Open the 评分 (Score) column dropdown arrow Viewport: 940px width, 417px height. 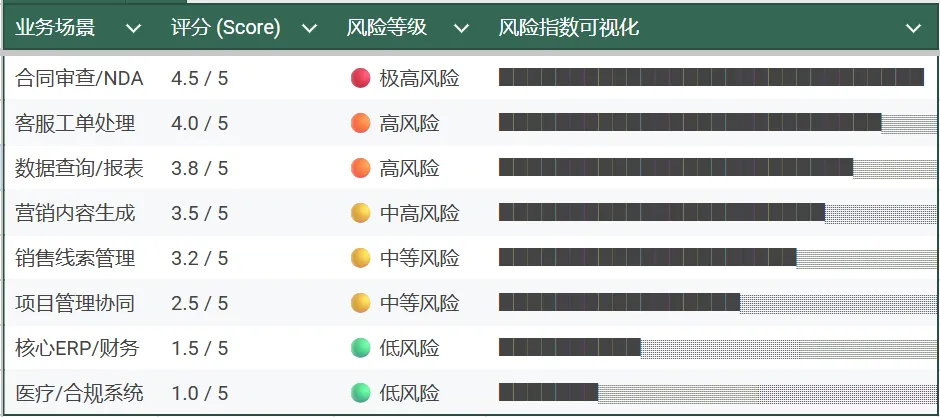pyautogui.click(x=308, y=29)
